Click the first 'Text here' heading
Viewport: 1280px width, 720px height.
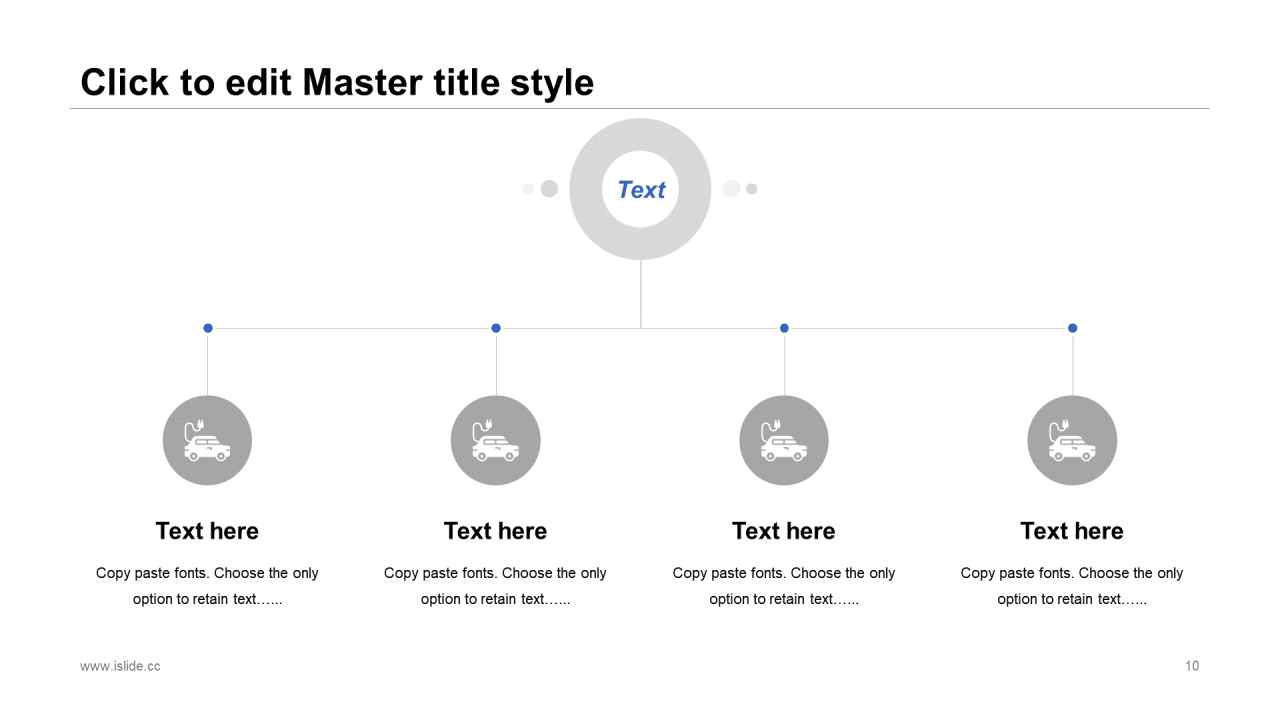pos(207,531)
